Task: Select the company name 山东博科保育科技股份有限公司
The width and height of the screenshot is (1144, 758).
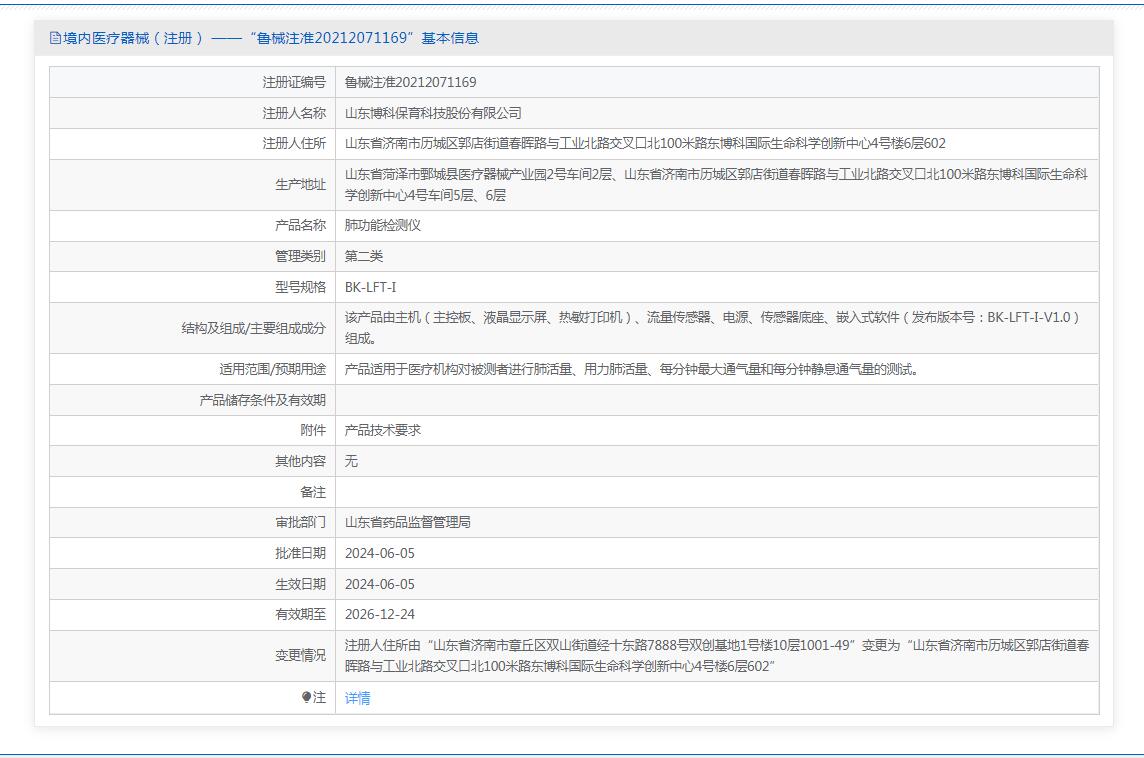Action: pos(433,113)
